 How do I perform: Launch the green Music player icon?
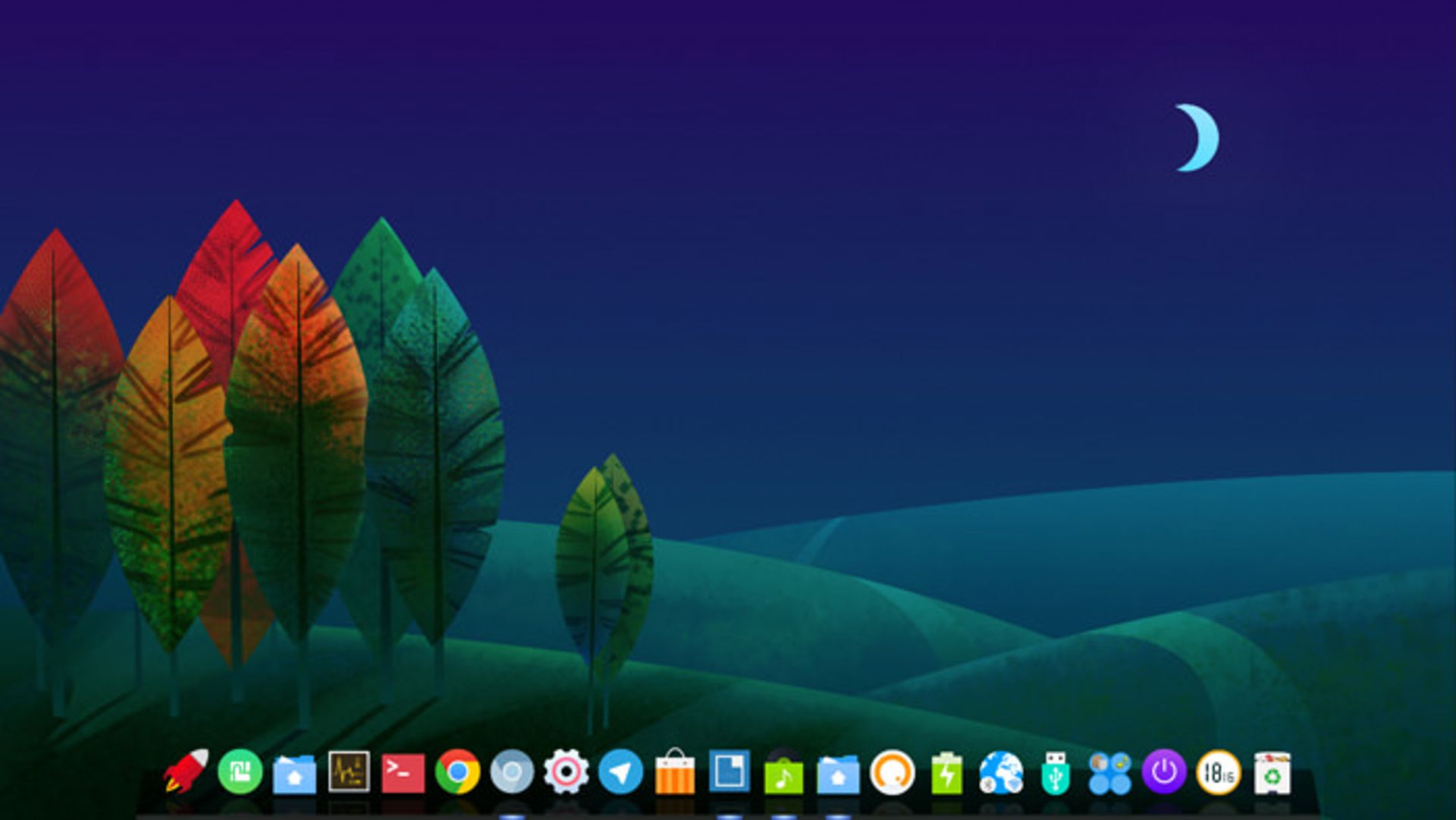[x=783, y=775]
